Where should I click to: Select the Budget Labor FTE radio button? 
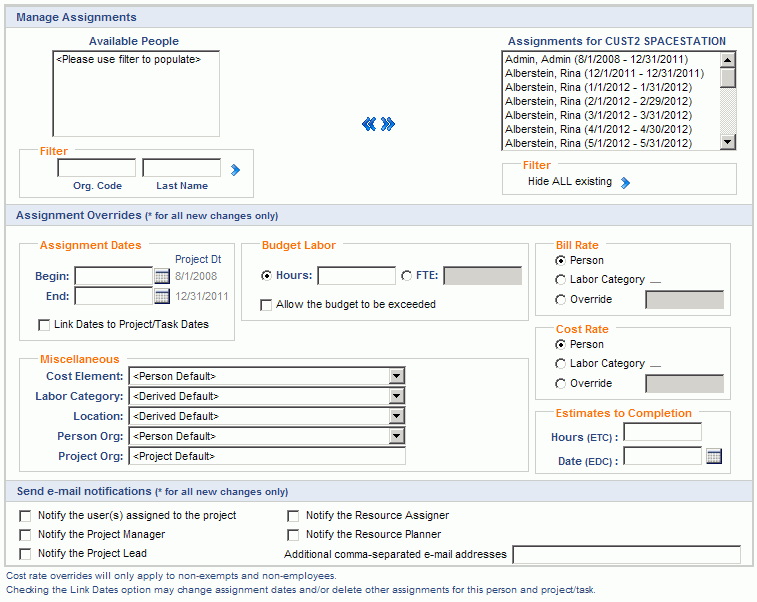click(x=407, y=276)
